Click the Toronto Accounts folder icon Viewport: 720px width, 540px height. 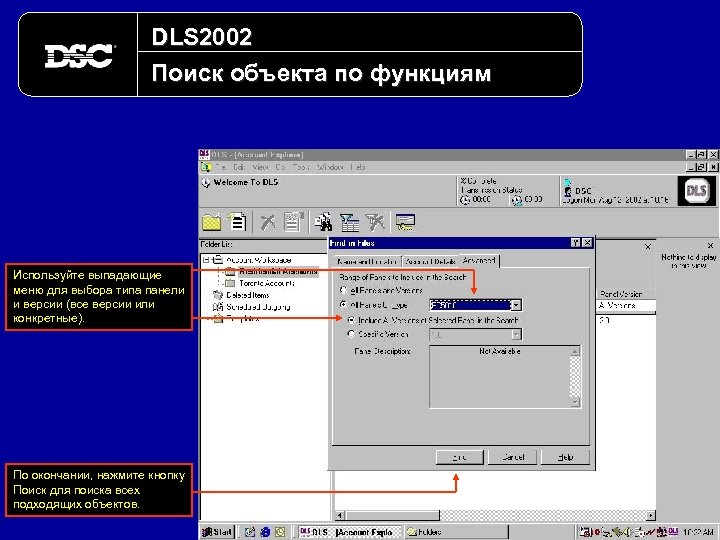pos(230,283)
